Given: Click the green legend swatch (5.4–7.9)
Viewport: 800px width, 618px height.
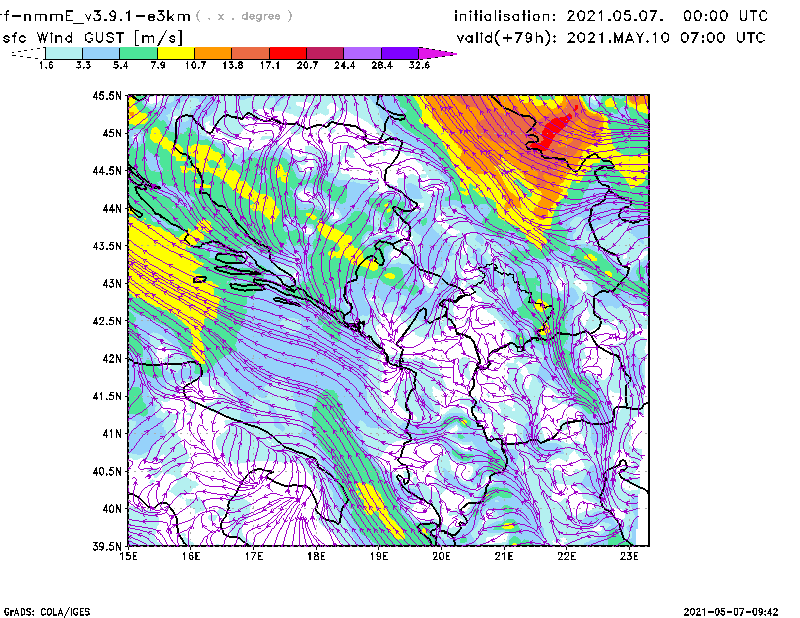Looking at the screenshot, I should coord(138,53).
